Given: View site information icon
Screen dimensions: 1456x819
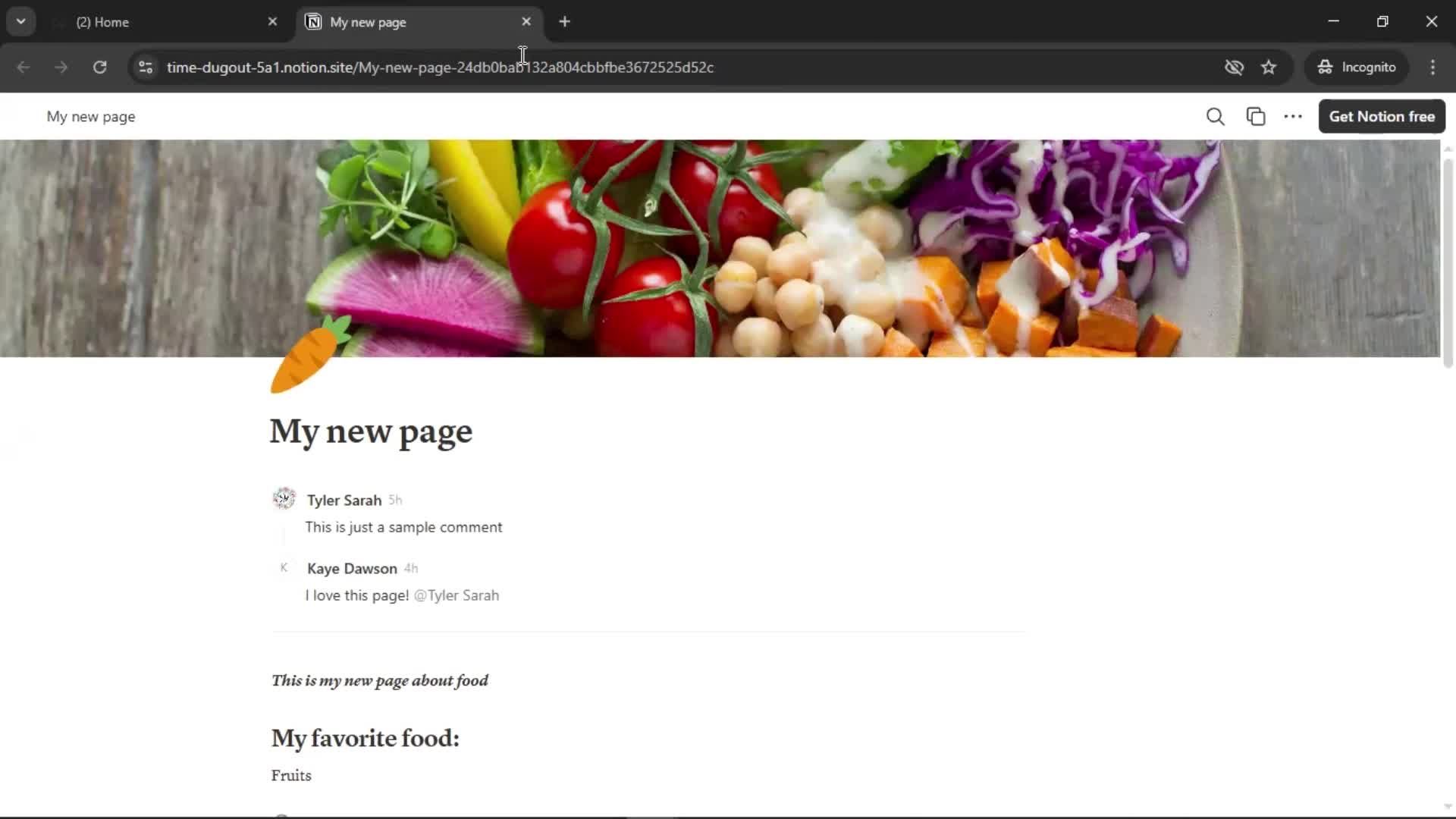Looking at the screenshot, I should (x=146, y=67).
